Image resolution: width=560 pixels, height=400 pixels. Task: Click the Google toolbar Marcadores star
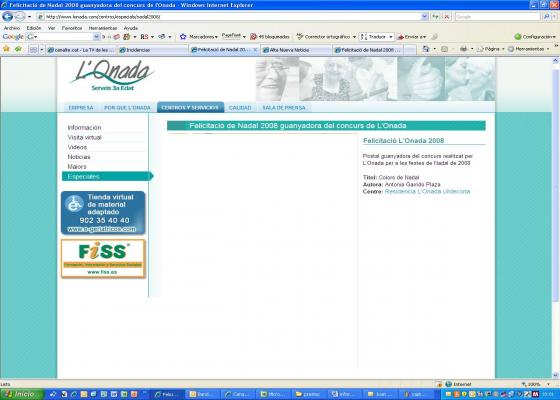[183, 36]
